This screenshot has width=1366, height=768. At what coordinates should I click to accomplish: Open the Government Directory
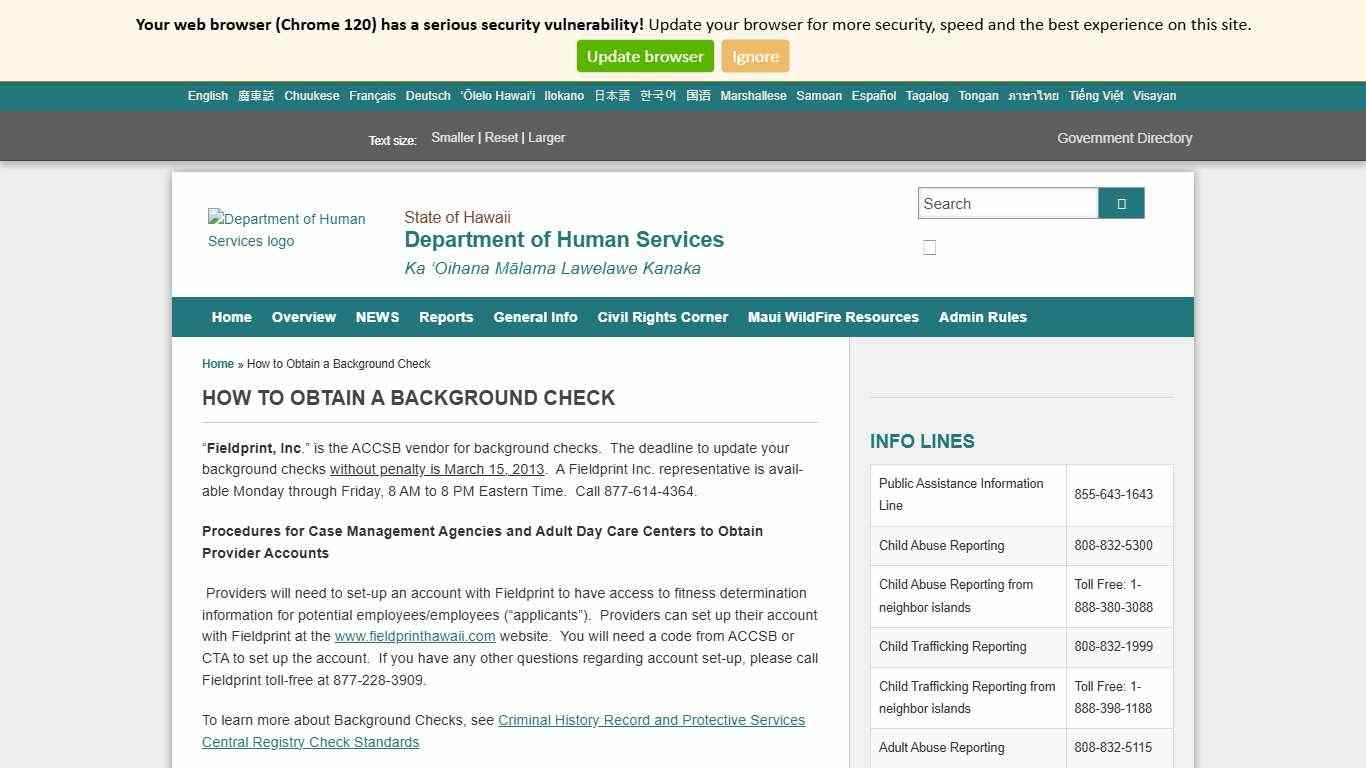point(1124,138)
